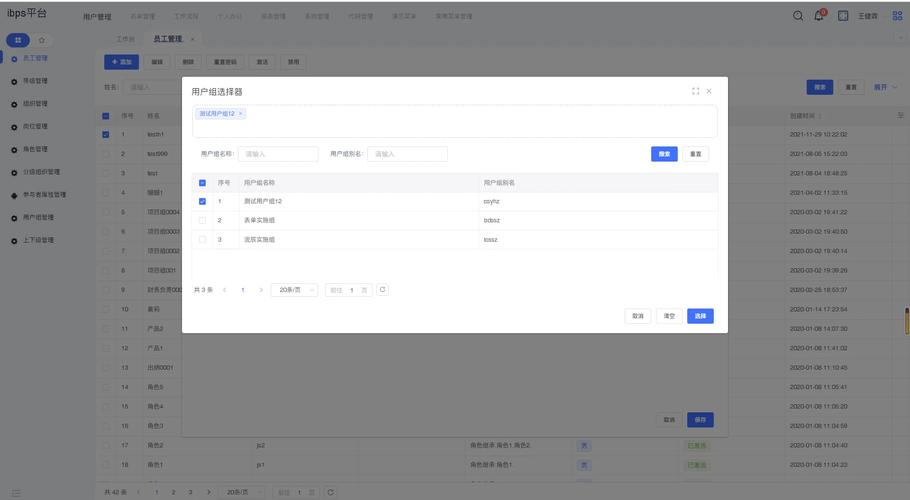Check the 流程实施组 row checkbox
Viewport: 910px width, 500px height.
point(203,239)
